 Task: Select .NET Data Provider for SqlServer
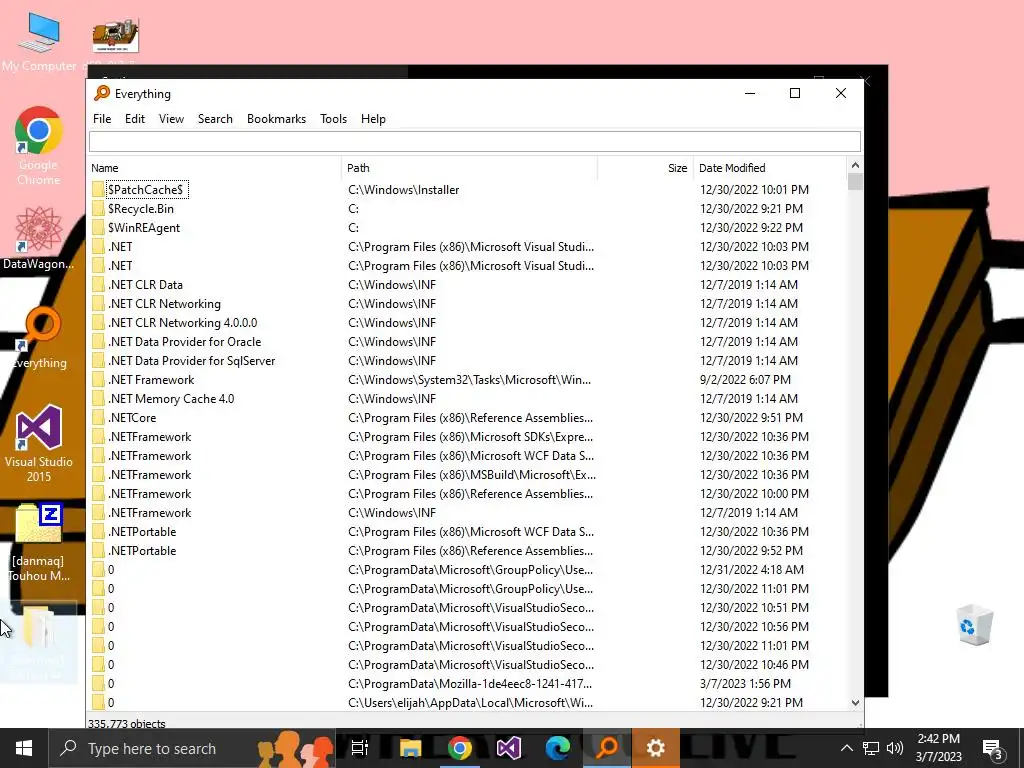[x=191, y=360]
